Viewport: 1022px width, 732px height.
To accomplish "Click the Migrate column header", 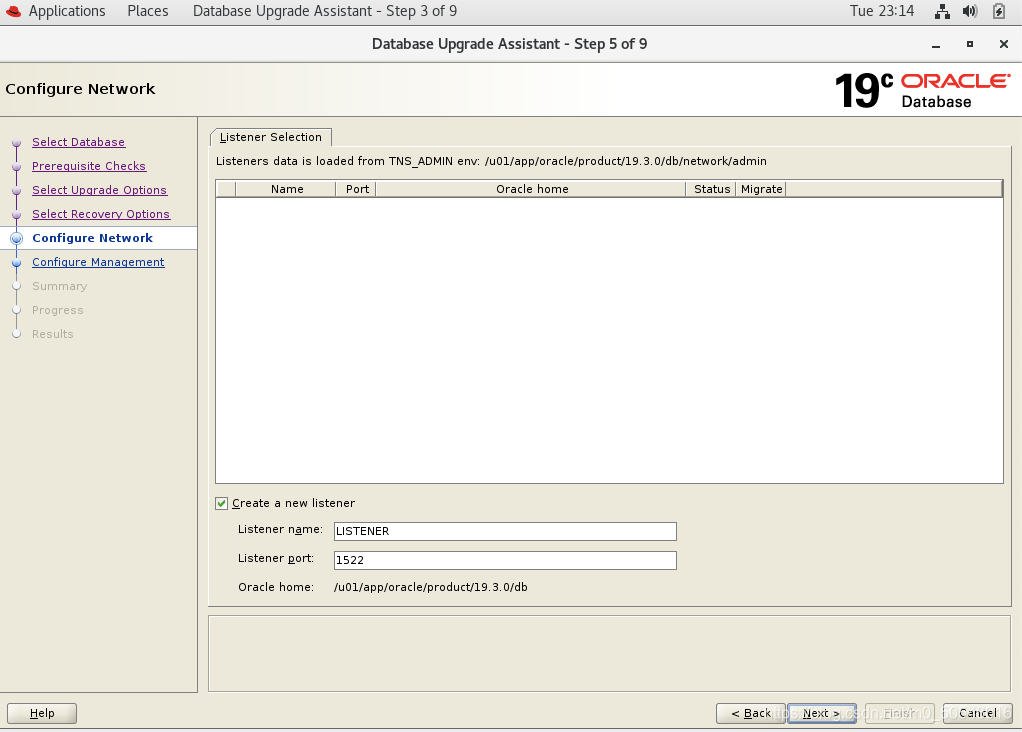I will [x=761, y=189].
